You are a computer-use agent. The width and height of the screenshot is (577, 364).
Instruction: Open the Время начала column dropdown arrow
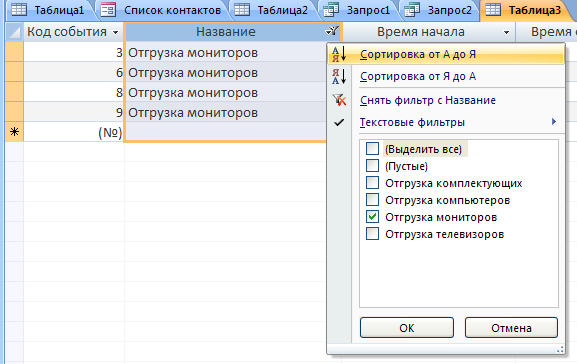(x=506, y=32)
